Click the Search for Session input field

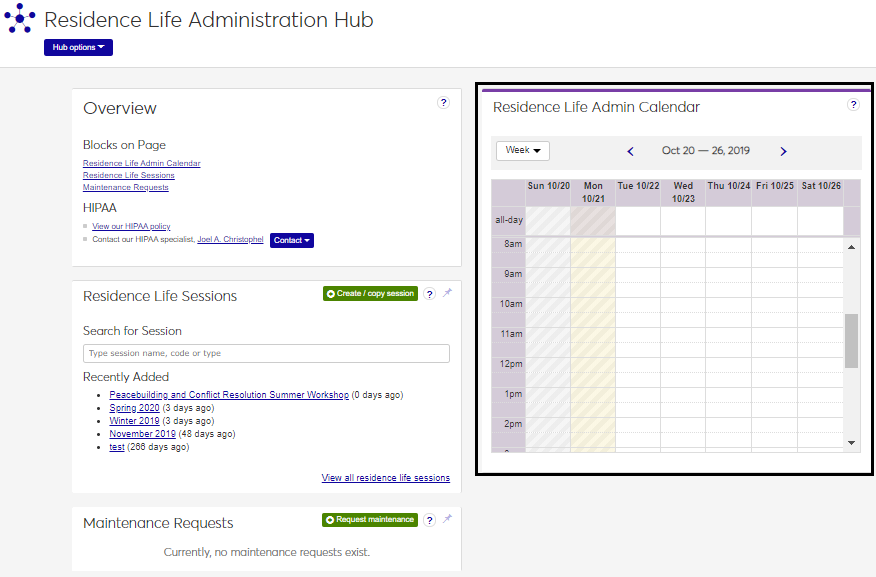266,353
